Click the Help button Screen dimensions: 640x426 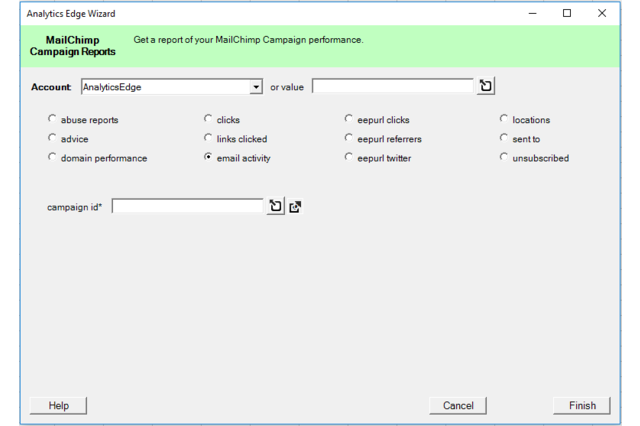click(58, 406)
